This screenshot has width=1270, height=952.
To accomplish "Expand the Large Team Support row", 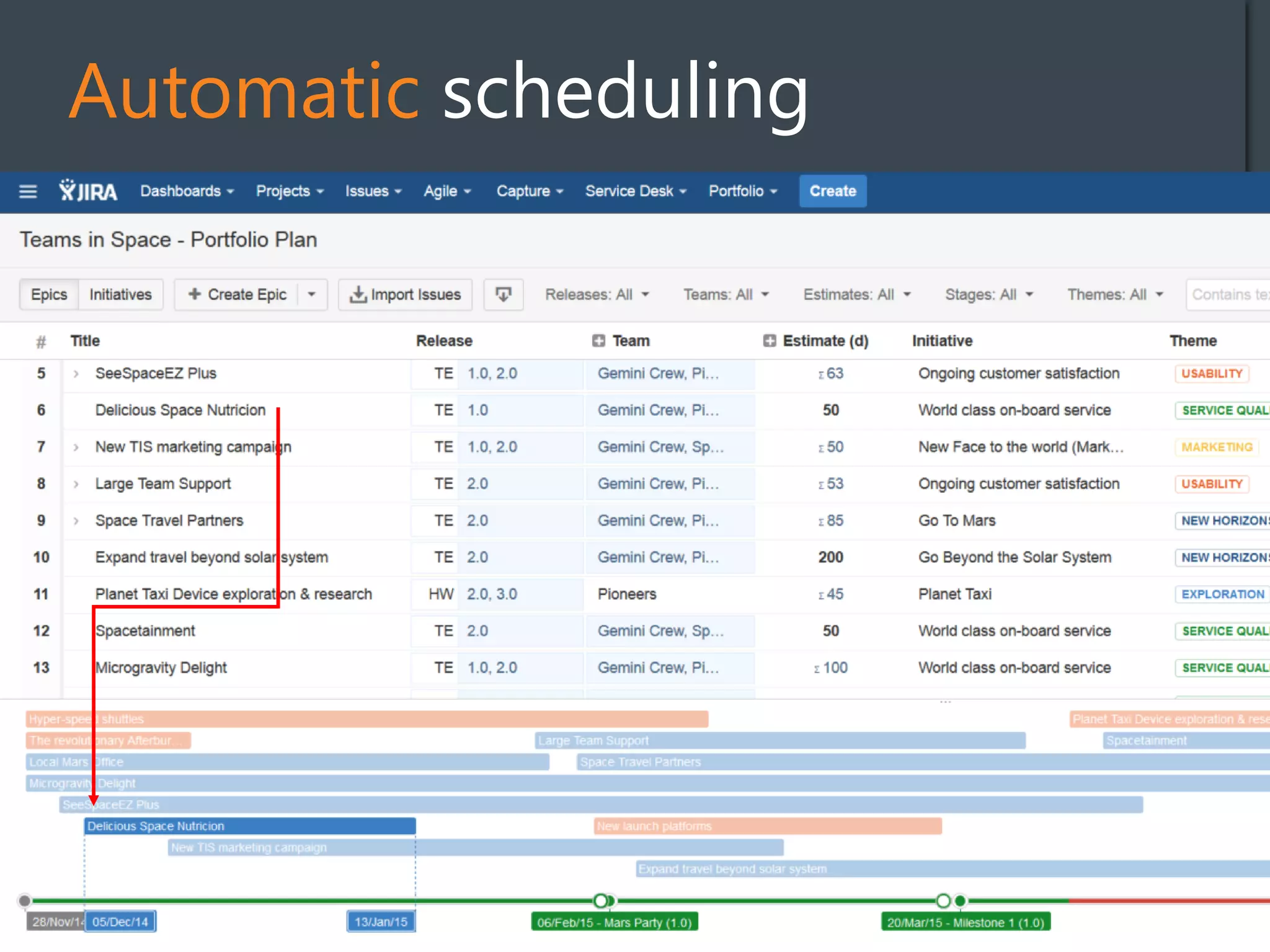I will 76,484.
